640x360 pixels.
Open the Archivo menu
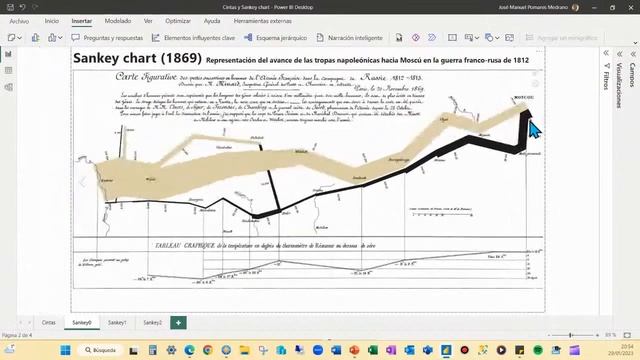point(19,21)
